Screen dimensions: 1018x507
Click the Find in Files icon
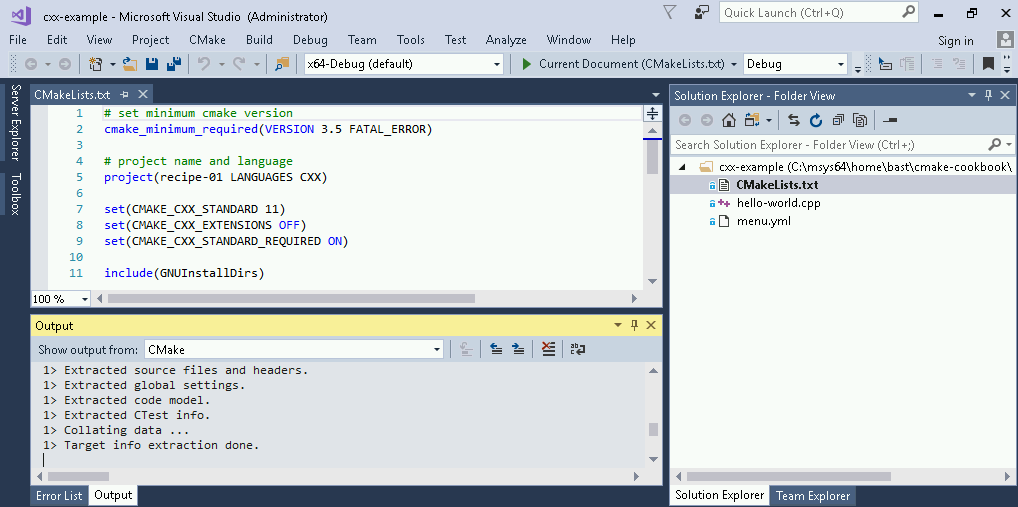[x=282, y=64]
